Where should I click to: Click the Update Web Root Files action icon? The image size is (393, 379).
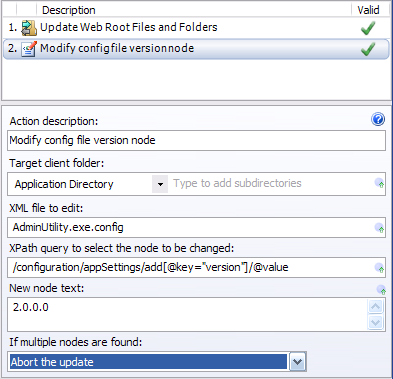tap(29, 28)
